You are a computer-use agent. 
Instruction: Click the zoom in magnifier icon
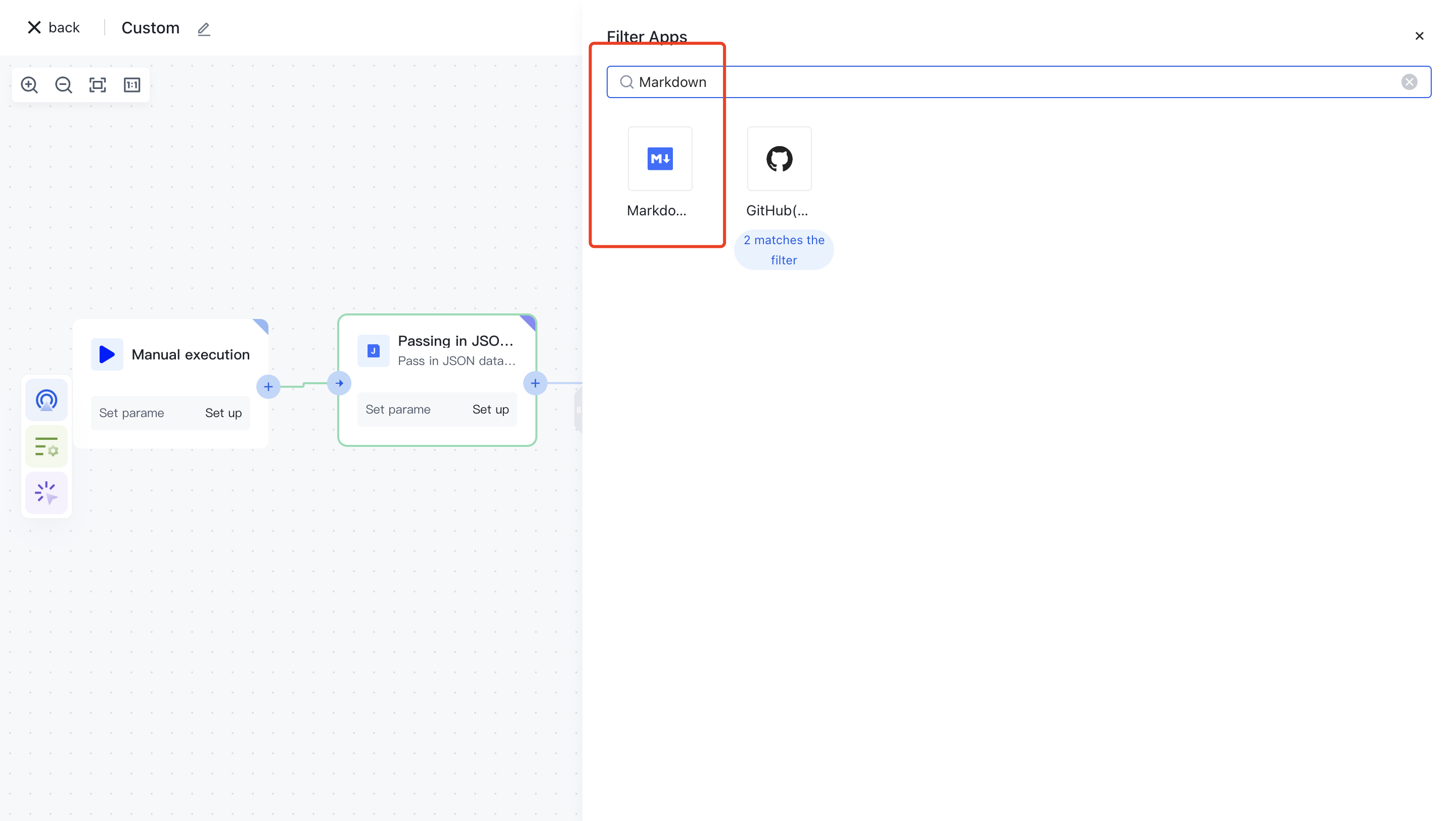[29, 85]
